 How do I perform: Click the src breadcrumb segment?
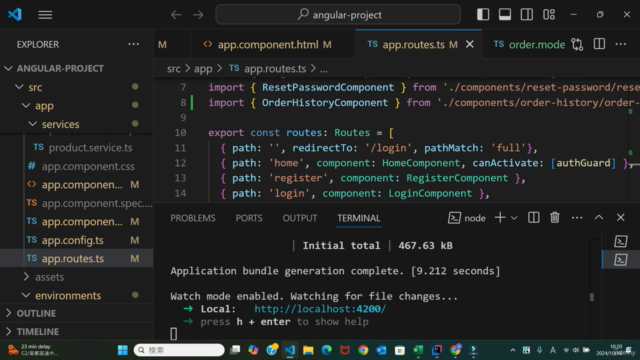tap(173, 69)
